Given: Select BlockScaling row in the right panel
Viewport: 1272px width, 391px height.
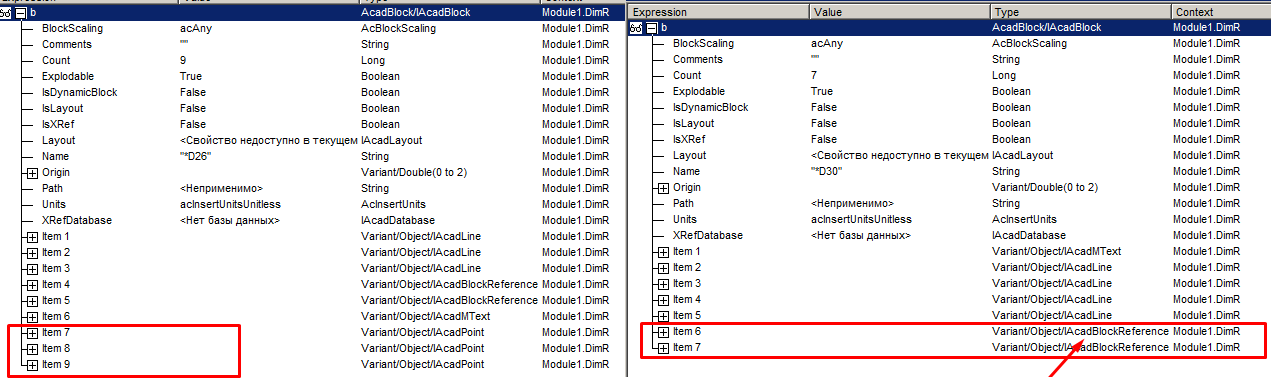Looking at the screenshot, I should pos(950,43).
